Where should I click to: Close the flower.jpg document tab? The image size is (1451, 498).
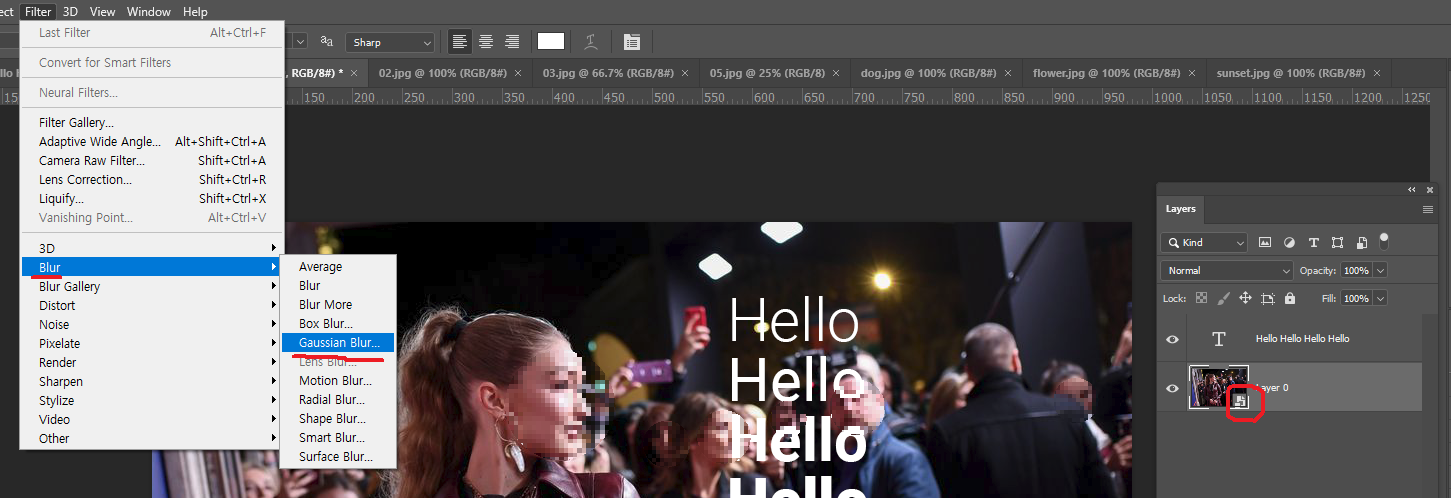1192,73
